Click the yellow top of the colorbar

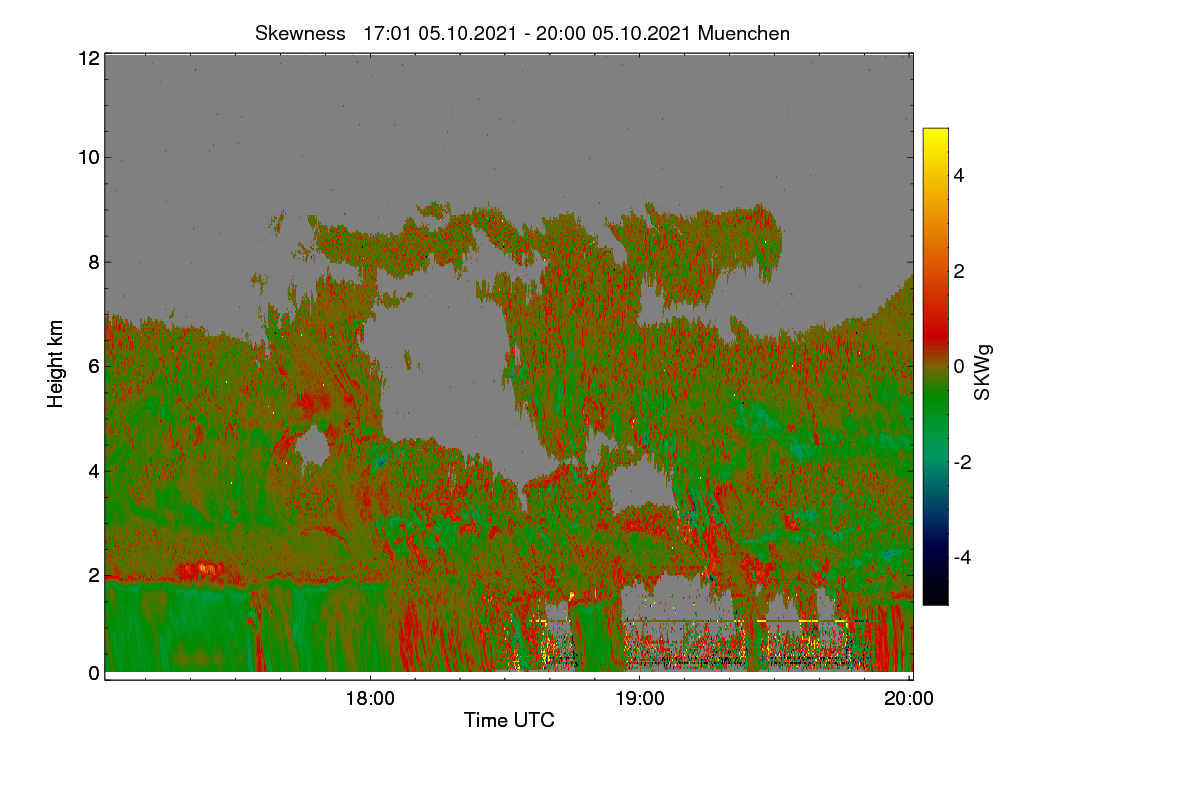tap(935, 136)
